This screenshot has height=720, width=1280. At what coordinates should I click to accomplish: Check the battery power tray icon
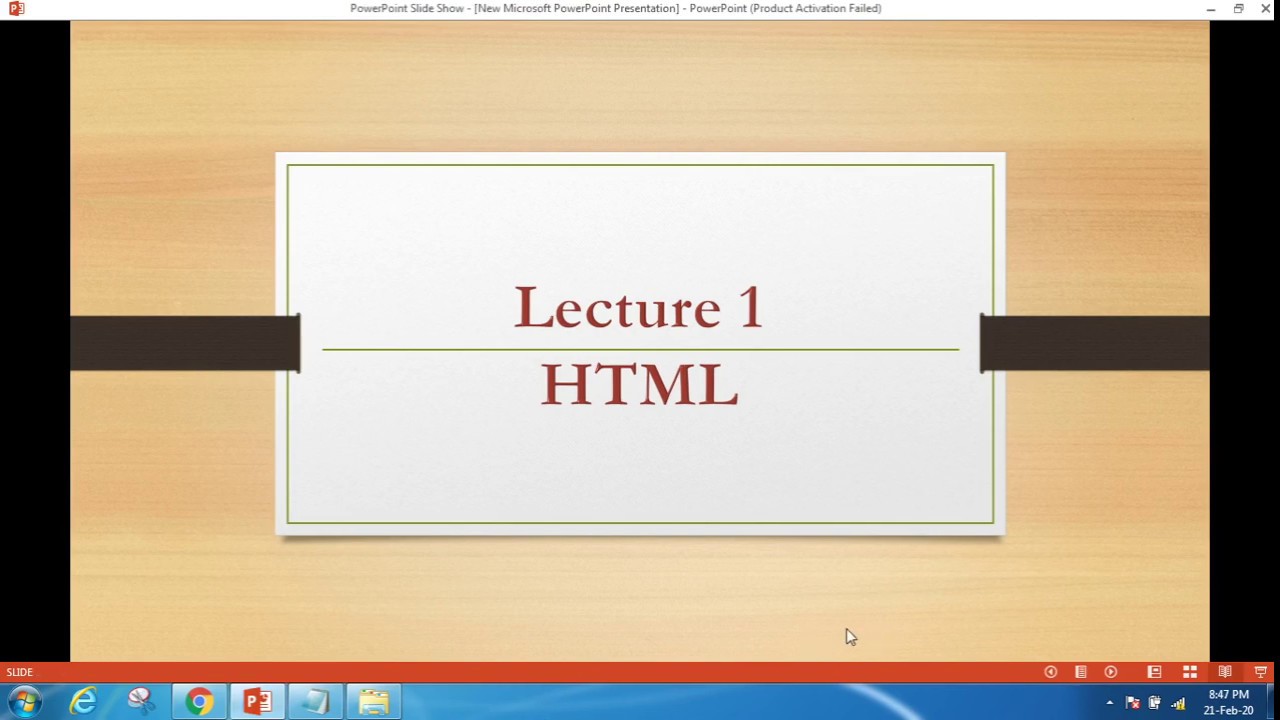[x=1155, y=703]
